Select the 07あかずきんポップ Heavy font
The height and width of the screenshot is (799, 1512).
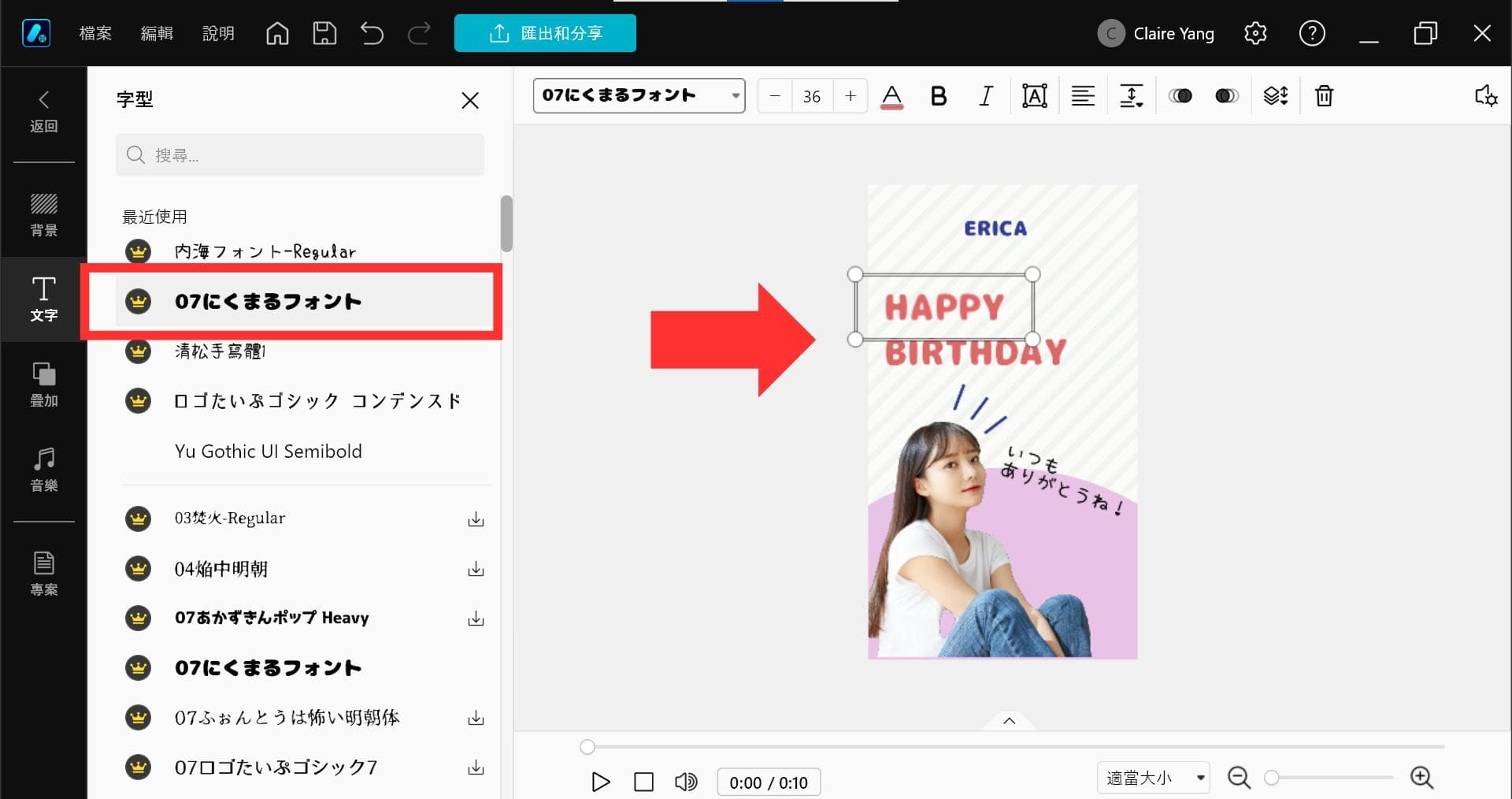tap(272, 618)
